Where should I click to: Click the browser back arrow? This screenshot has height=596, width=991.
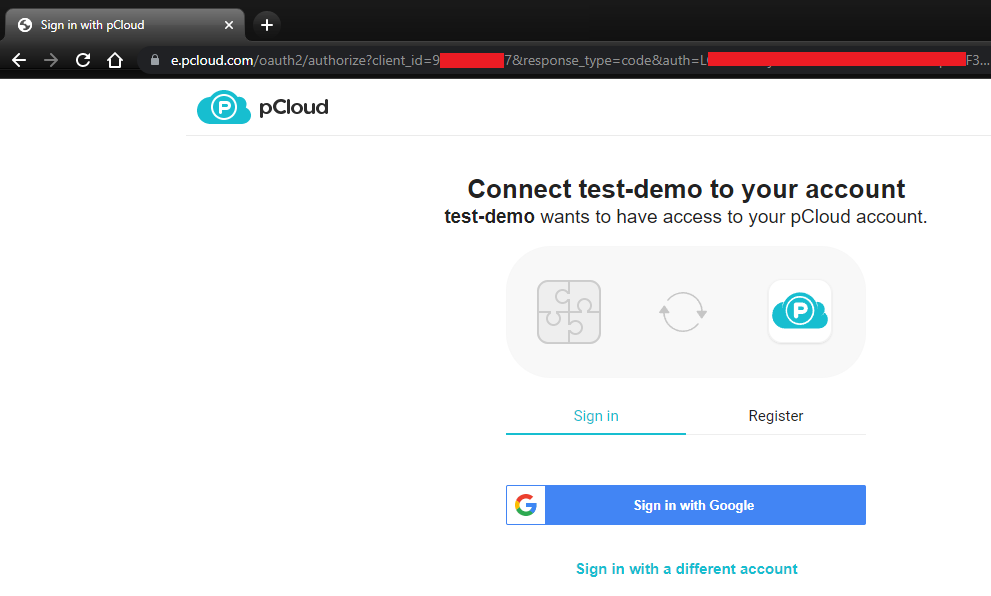[x=19, y=60]
